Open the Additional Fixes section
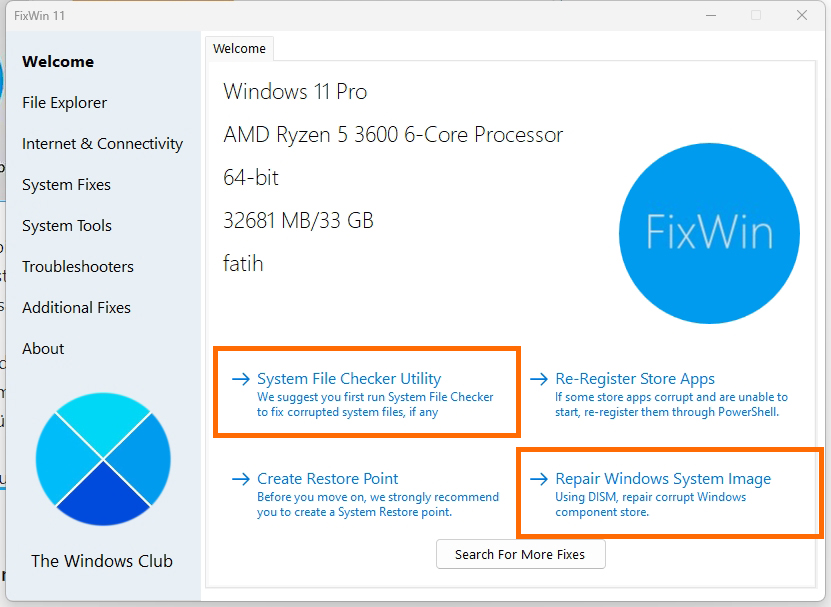Viewport: 831px width, 607px height. (76, 308)
